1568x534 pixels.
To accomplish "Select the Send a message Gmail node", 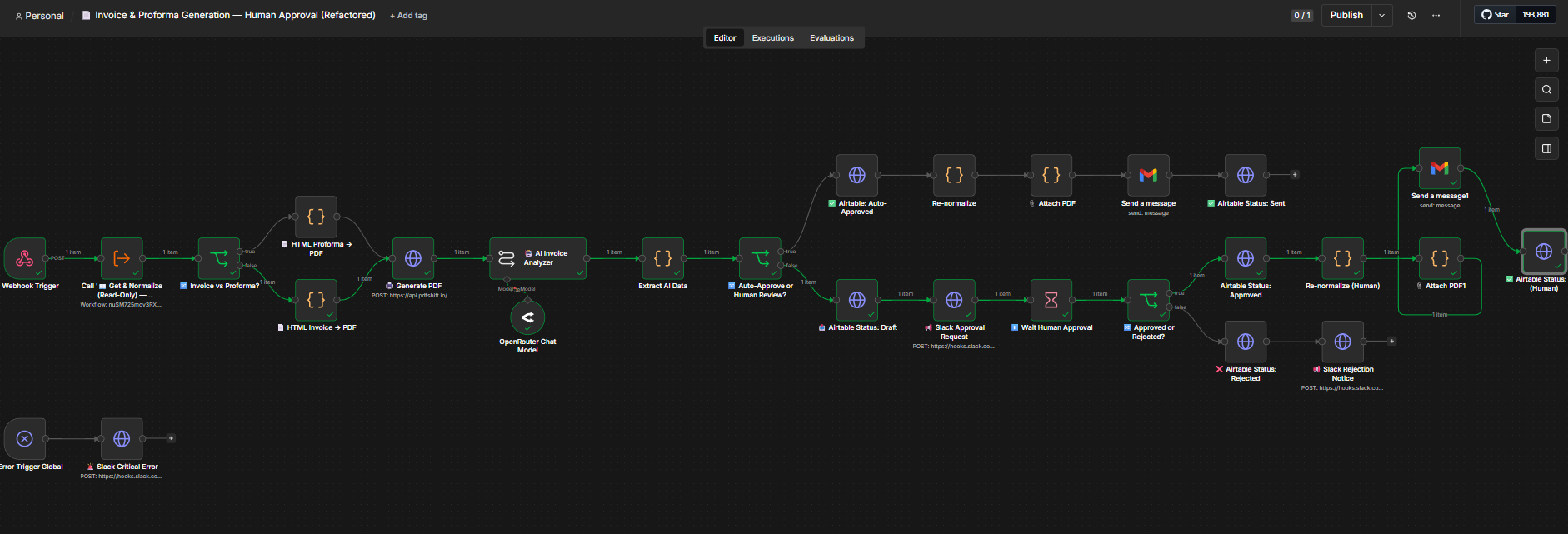I will [x=1148, y=175].
